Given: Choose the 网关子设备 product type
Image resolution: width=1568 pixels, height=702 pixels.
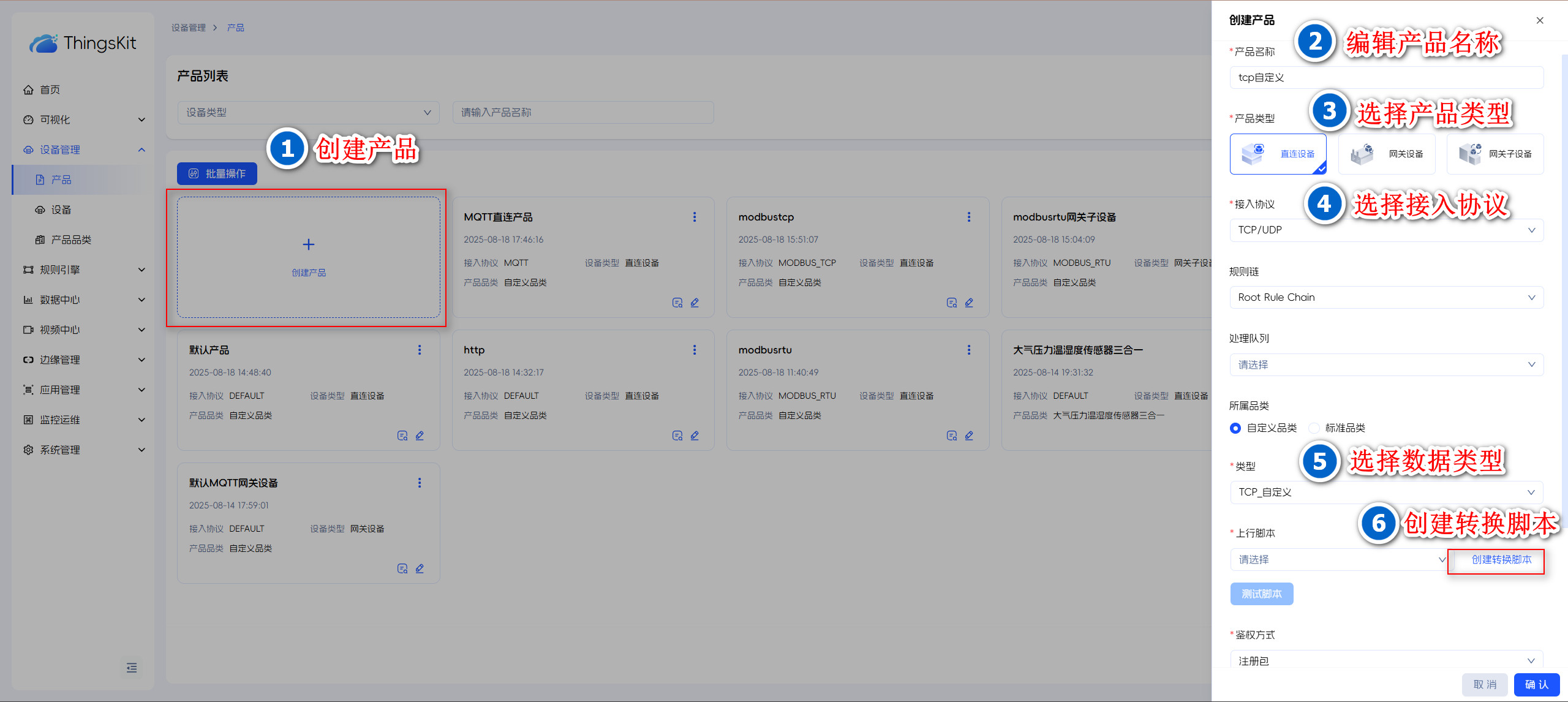Looking at the screenshot, I should [x=1495, y=154].
